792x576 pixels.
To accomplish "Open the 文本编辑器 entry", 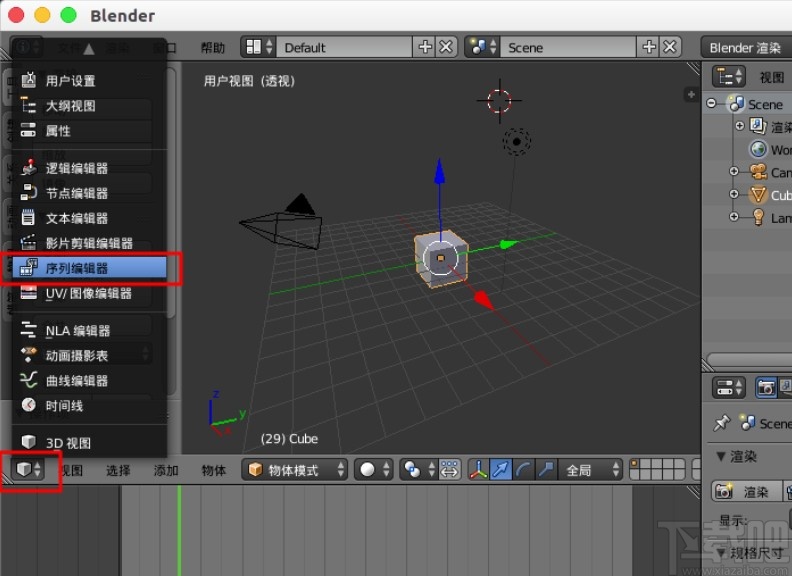I will click(89, 218).
